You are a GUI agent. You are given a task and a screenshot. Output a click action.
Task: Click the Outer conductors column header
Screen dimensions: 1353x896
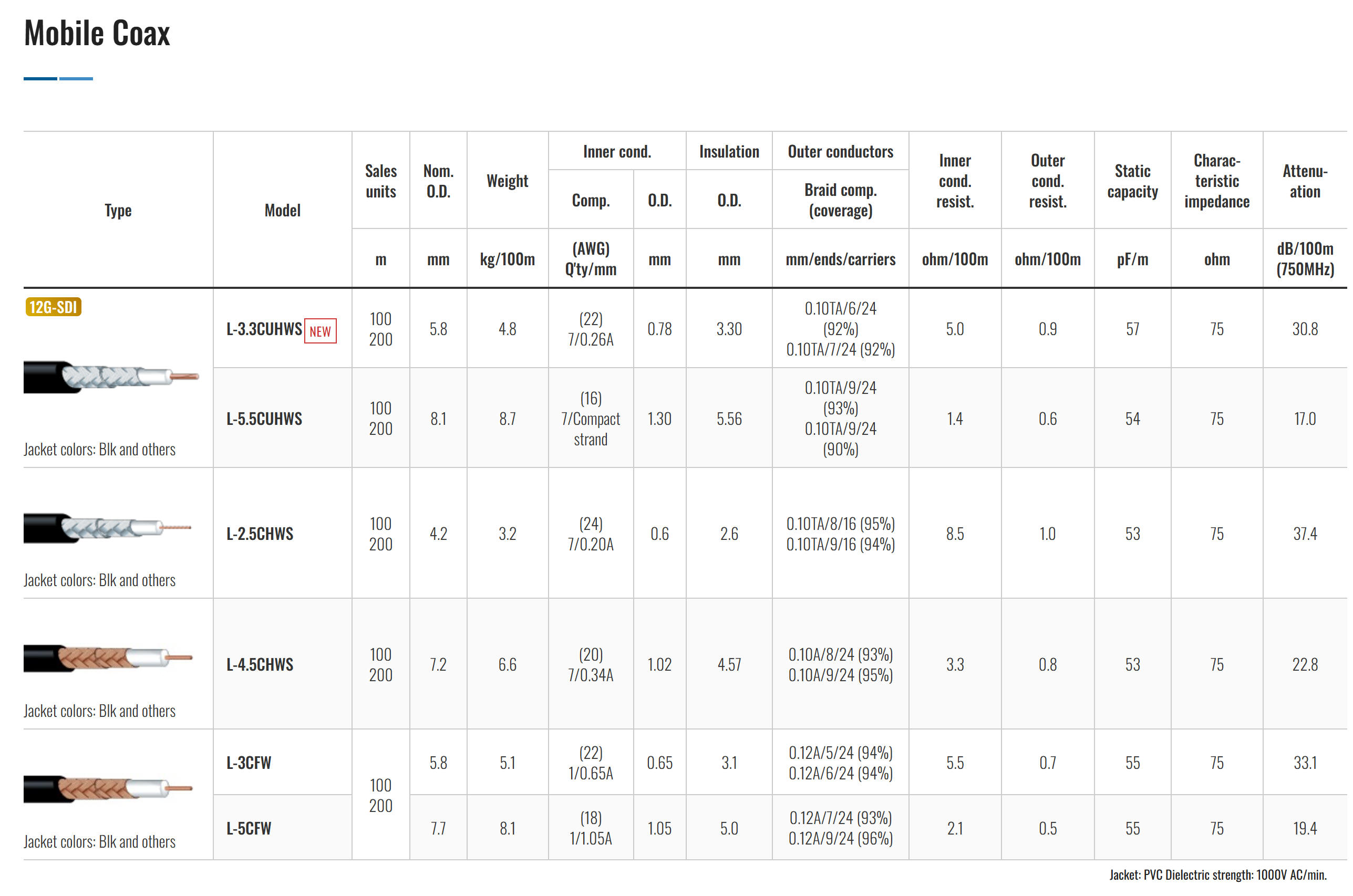840,151
